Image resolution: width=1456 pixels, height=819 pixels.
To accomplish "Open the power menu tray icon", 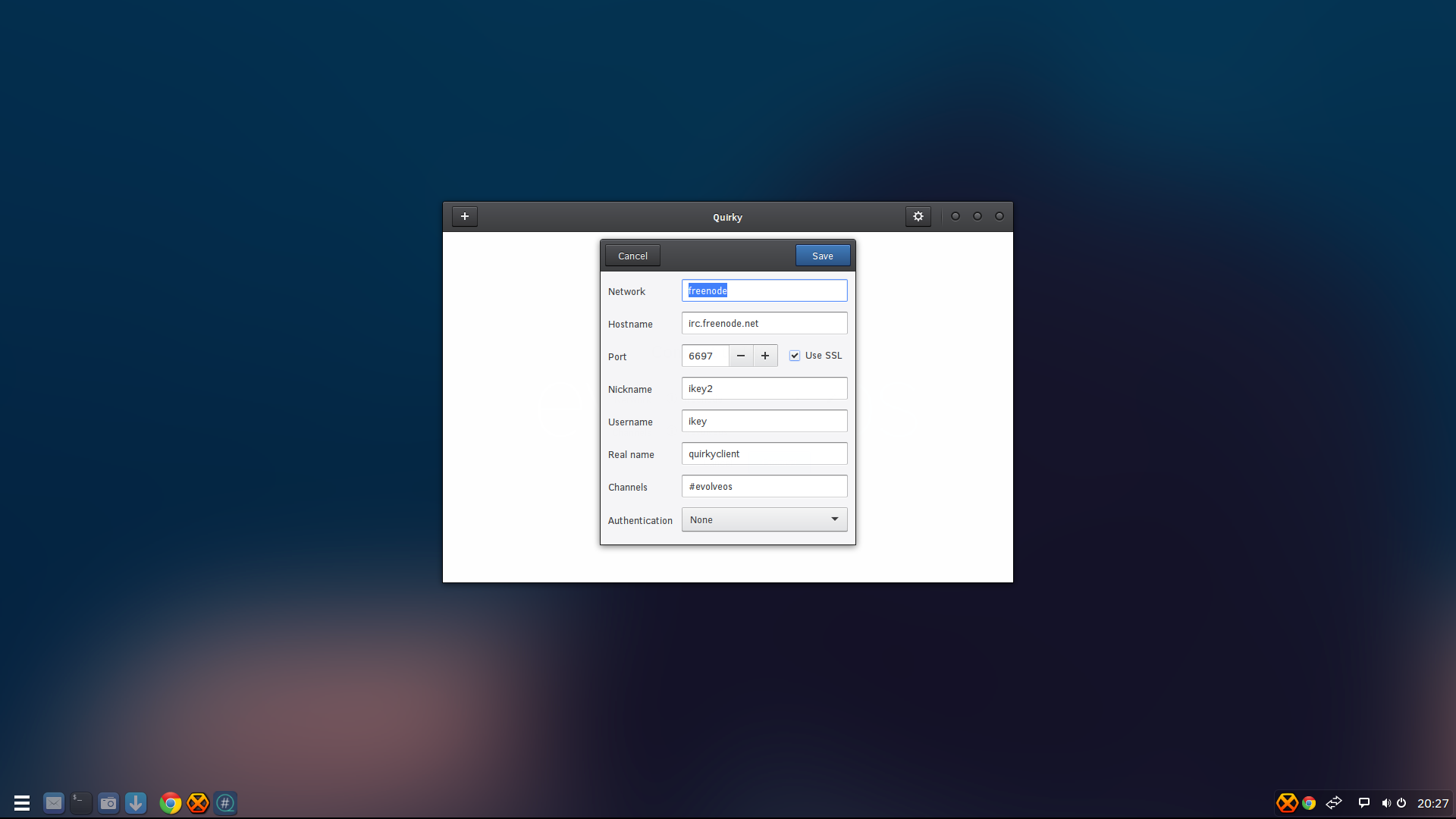I will pyautogui.click(x=1401, y=803).
